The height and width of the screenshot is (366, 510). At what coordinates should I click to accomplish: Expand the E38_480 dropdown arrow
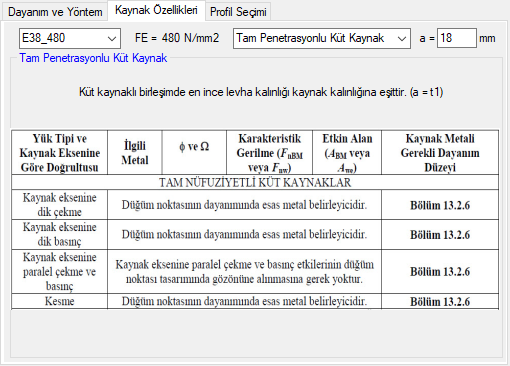click(112, 39)
